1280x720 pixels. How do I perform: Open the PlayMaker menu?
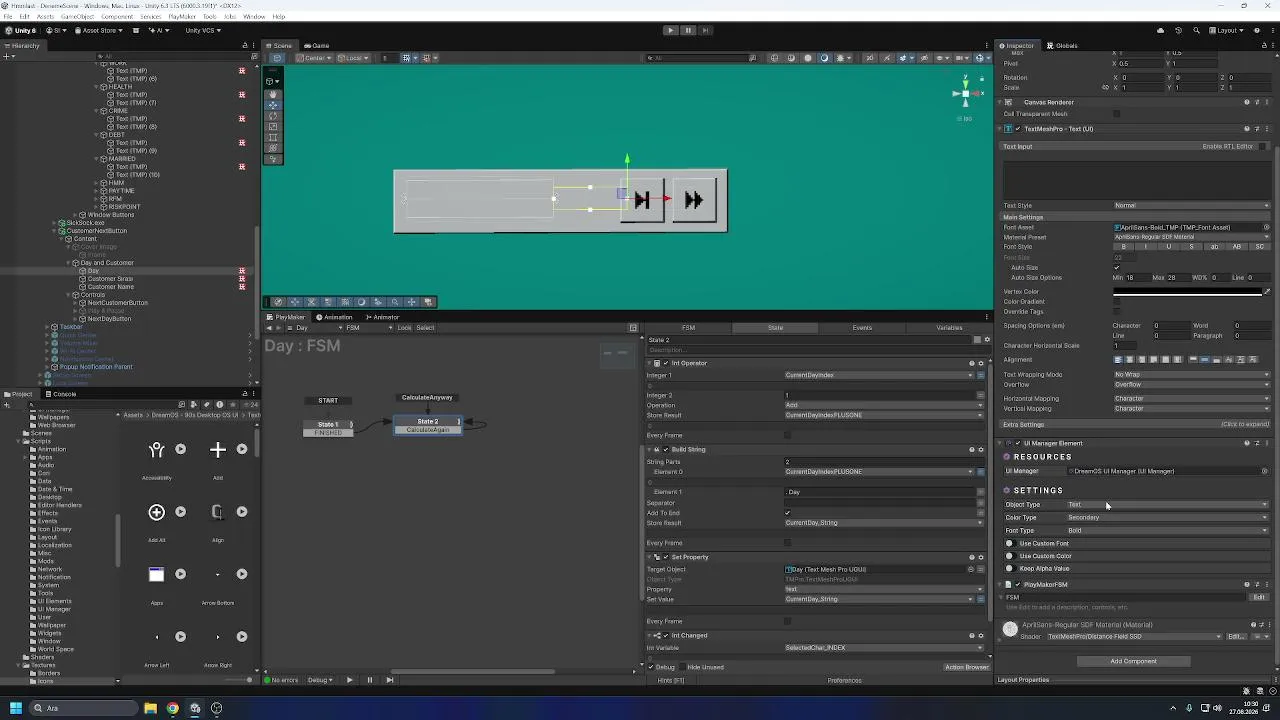click(x=182, y=17)
